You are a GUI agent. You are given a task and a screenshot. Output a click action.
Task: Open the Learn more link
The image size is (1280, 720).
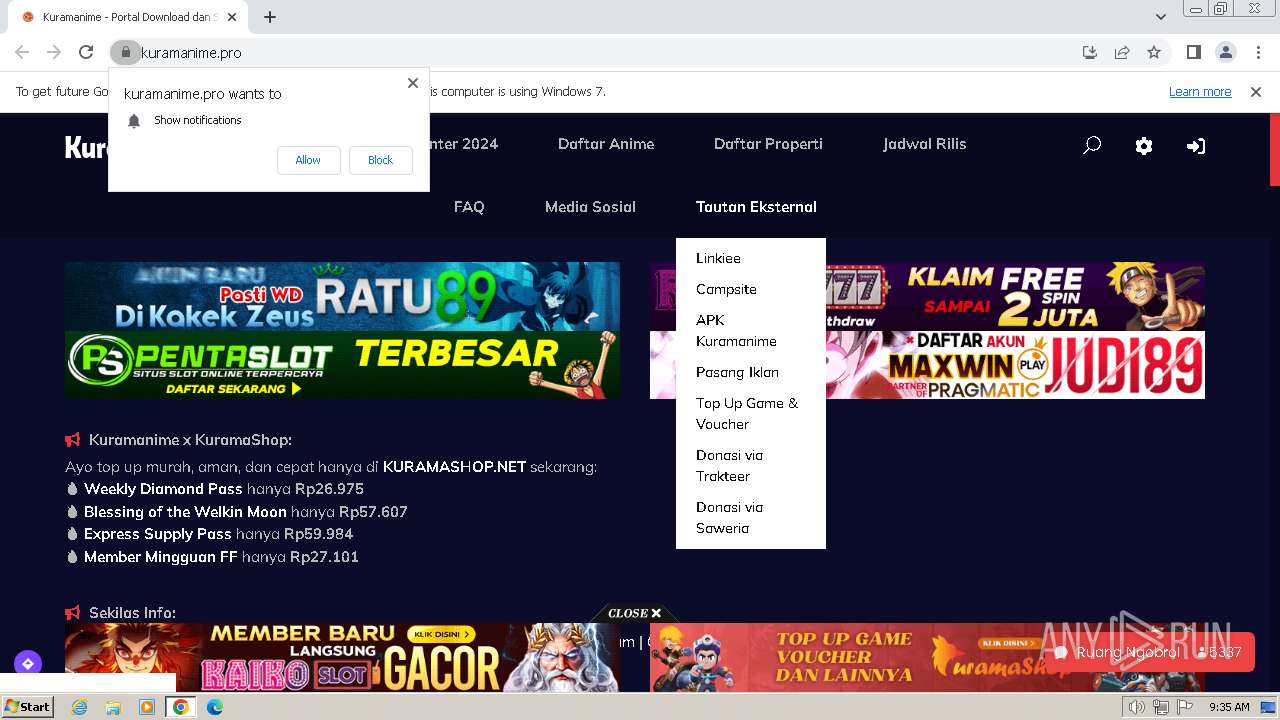(x=1200, y=91)
